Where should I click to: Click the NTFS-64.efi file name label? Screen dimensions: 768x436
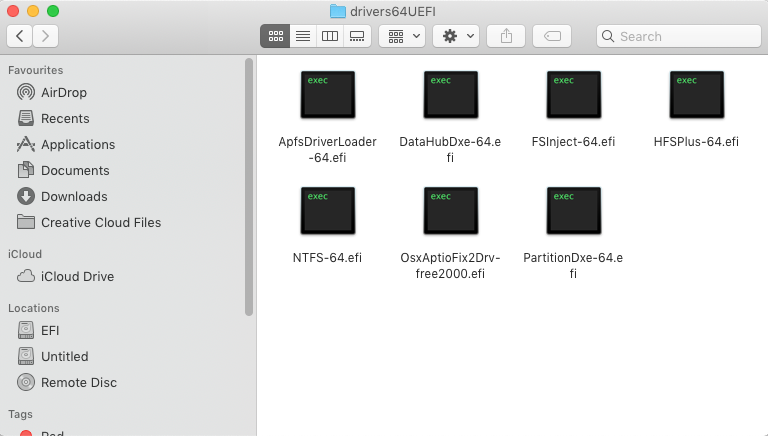tap(327, 258)
